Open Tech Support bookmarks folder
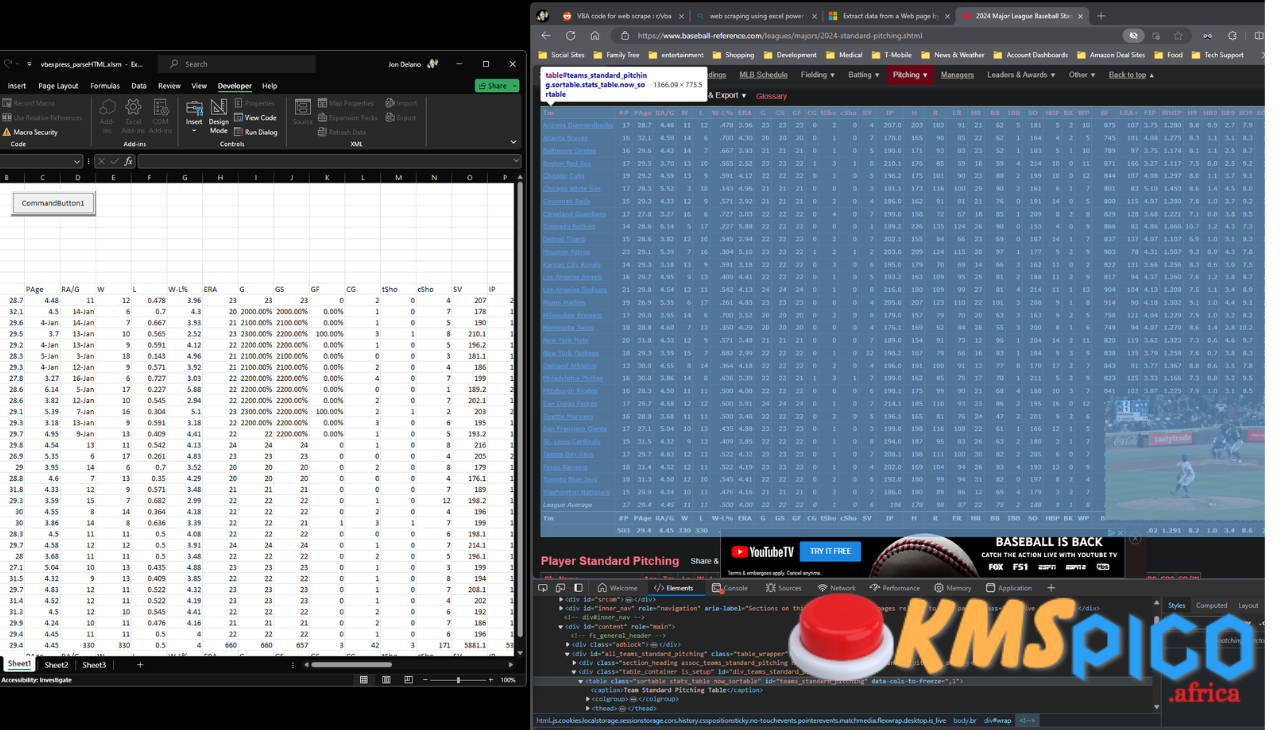Viewport: 1280px width, 730px height. (1217, 55)
